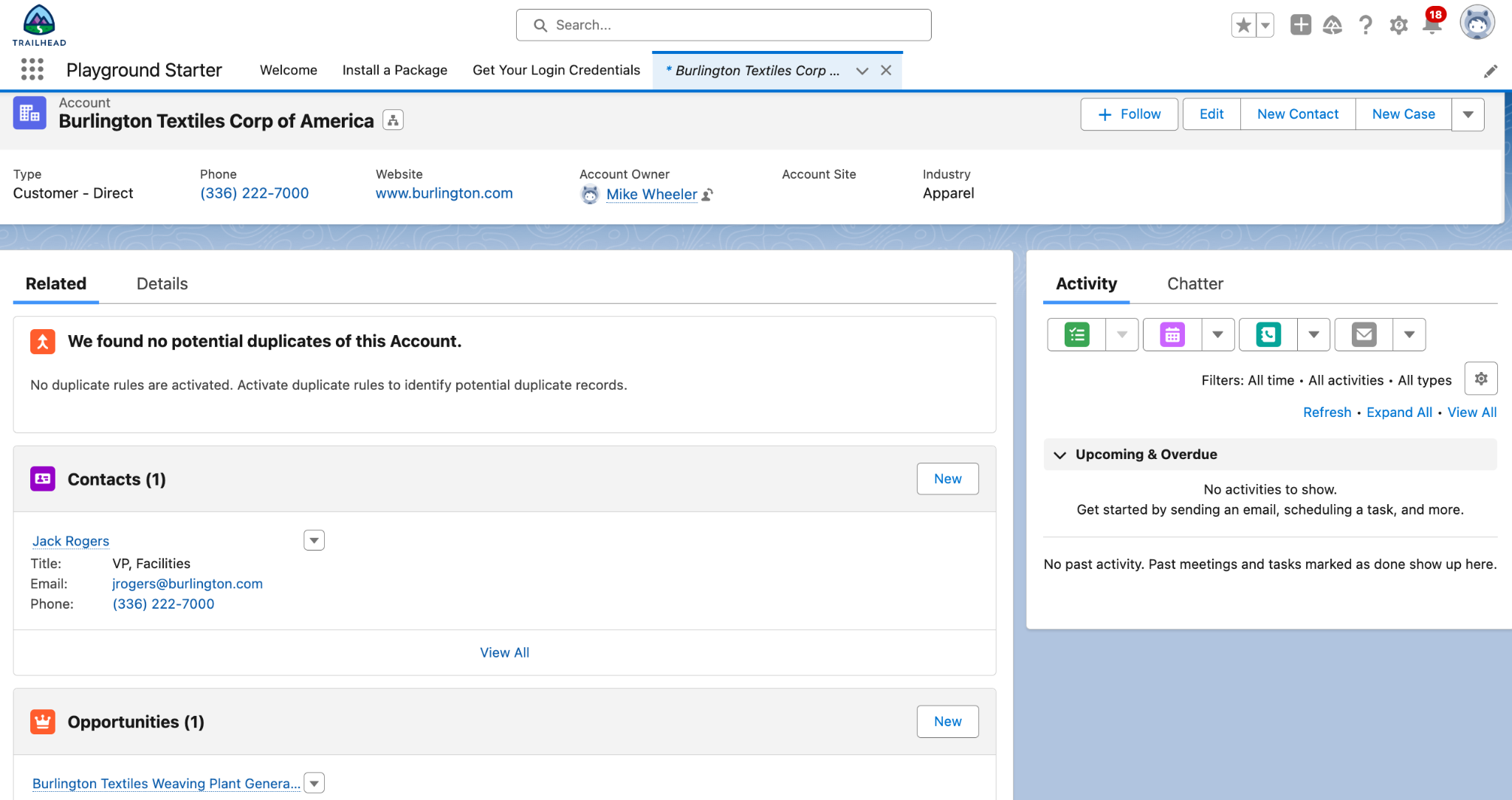Click the Contacts related list icon

[42, 478]
